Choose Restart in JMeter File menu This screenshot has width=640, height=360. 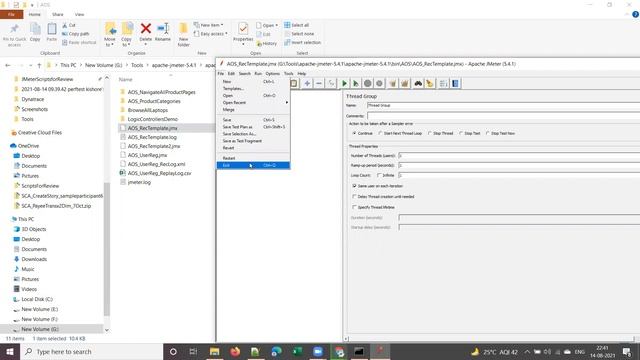(253, 158)
